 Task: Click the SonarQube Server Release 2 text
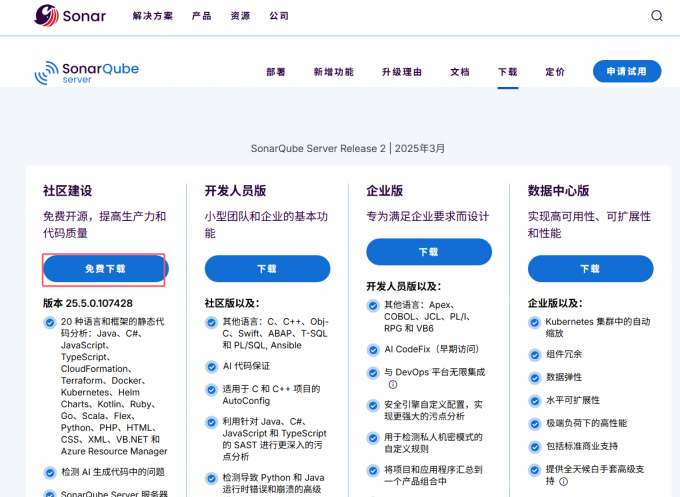(x=318, y=148)
